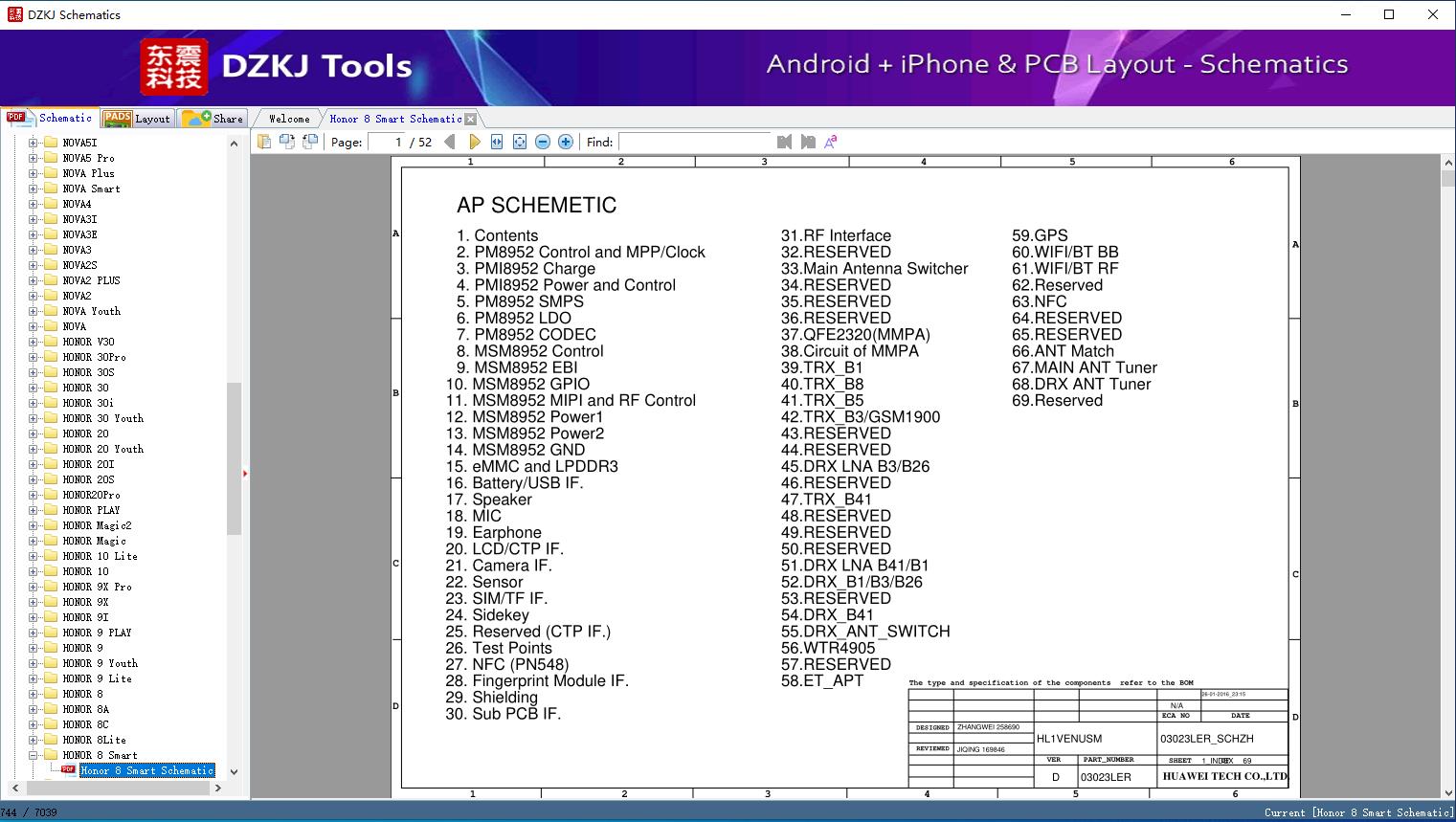
Task: Expand the NOVA4 tree node
Action: pos(34,204)
